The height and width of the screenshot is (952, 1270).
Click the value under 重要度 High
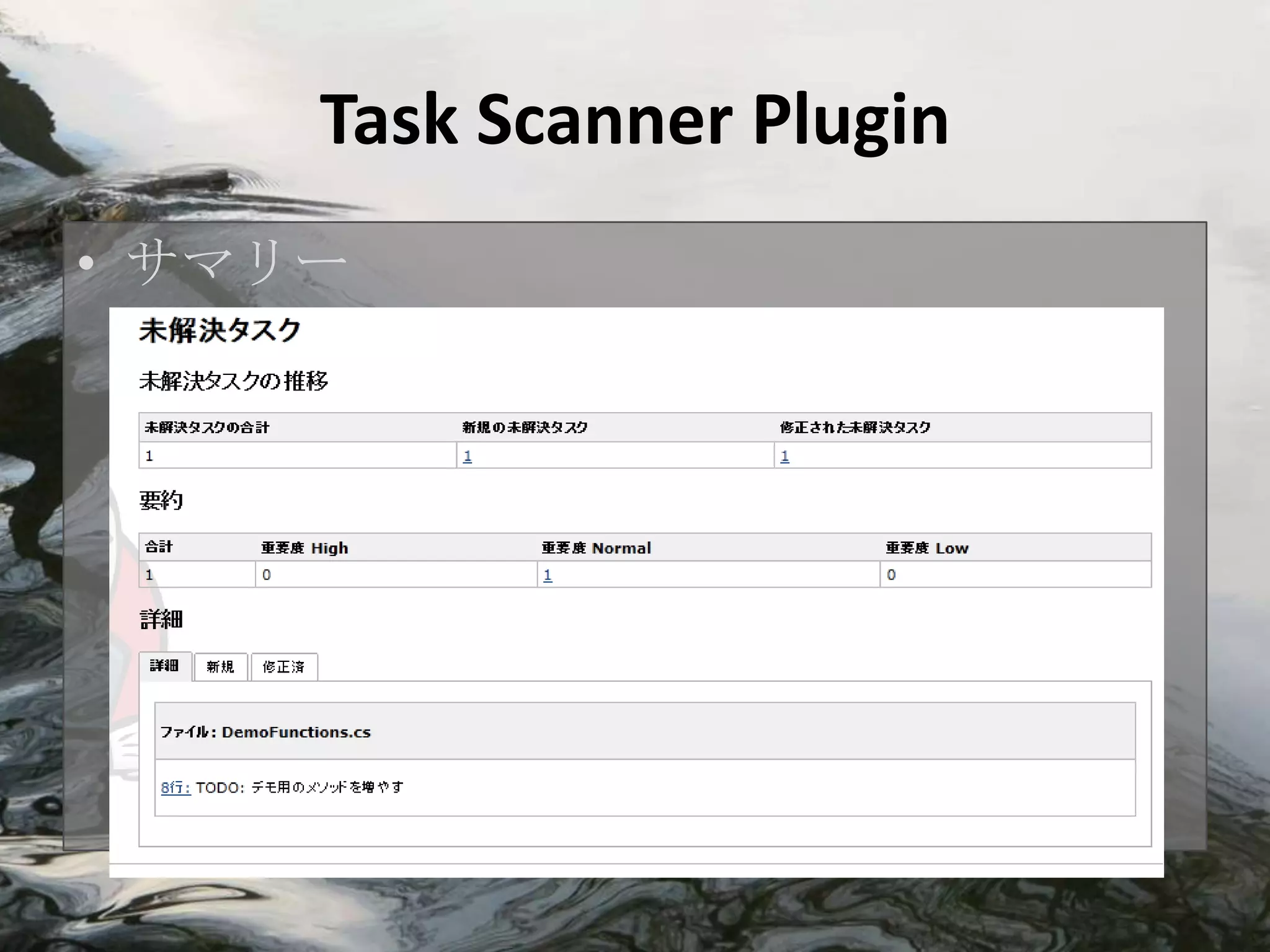[267, 575]
